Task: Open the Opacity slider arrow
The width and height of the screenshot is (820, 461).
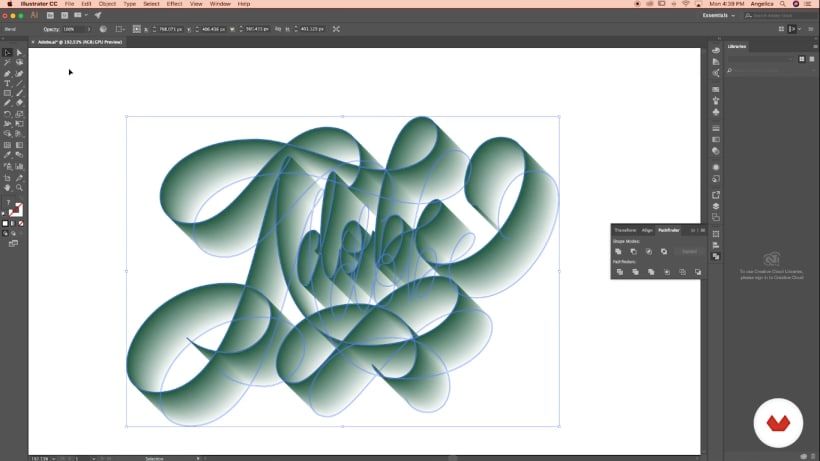Action: (89, 29)
